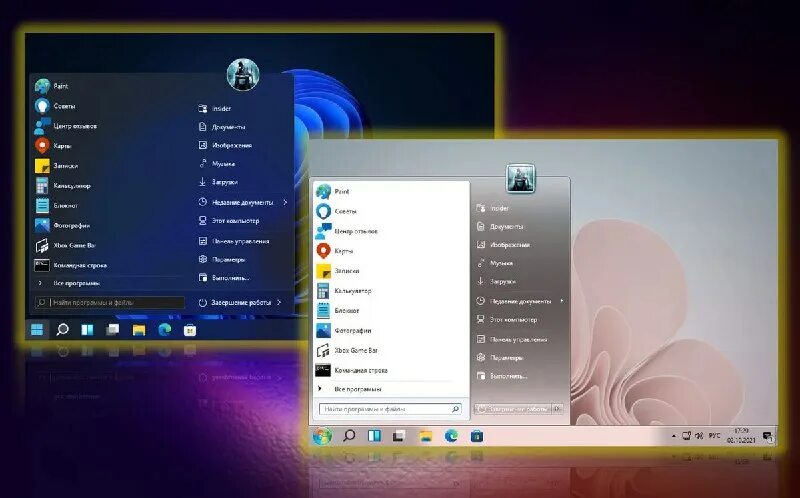Launch Фотографии in the light start menu
Viewport: 800px width, 498px height.
(x=343, y=331)
